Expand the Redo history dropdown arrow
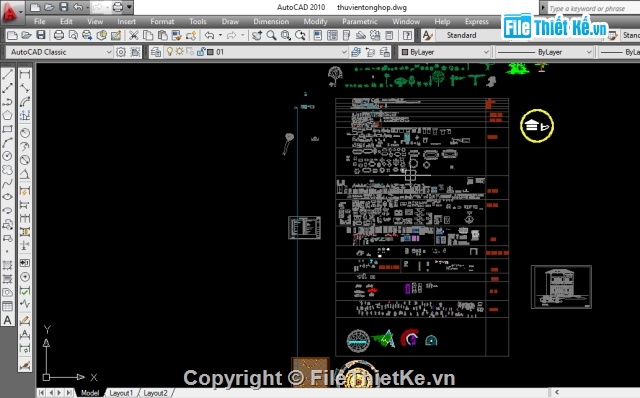The image size is (640, 398). click(242, 36)
